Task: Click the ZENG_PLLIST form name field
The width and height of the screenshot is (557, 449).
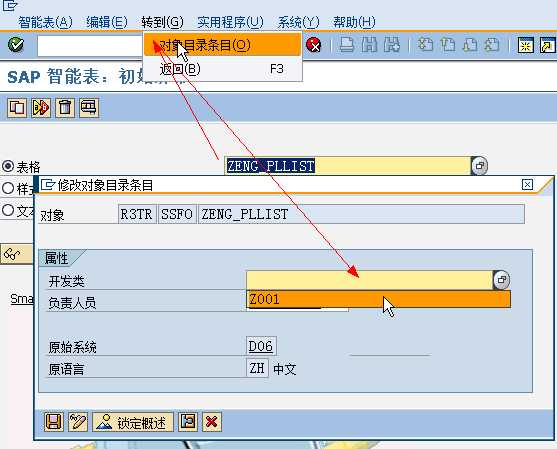Action: click(348, 166)
